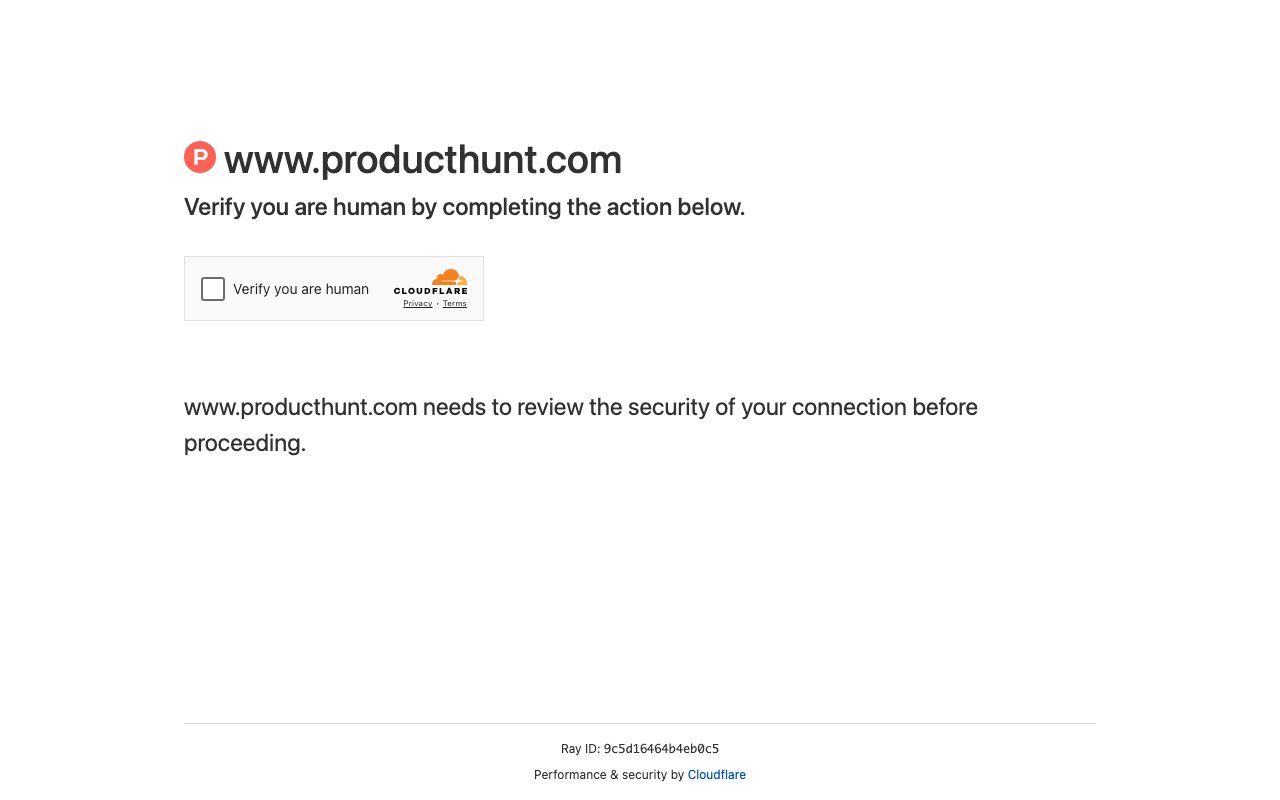The image size is (1280, 800).
Task: Click inside the Cloudflare verification widget box
Action: coord(334,288)
